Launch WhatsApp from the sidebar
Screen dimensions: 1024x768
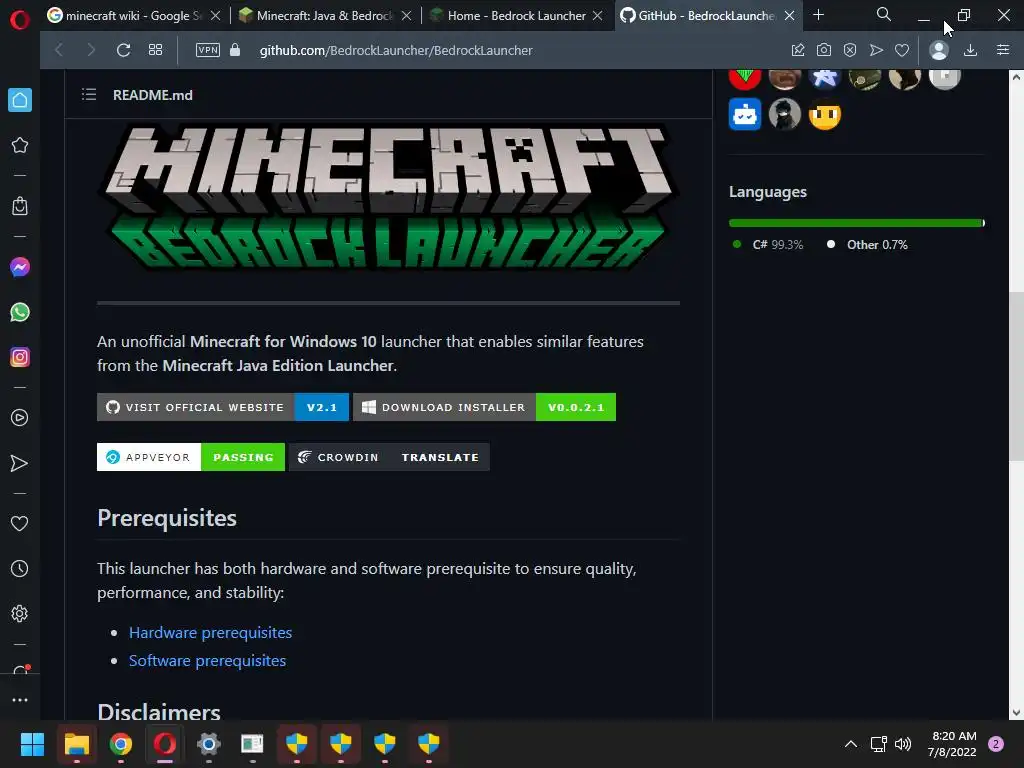20,312
